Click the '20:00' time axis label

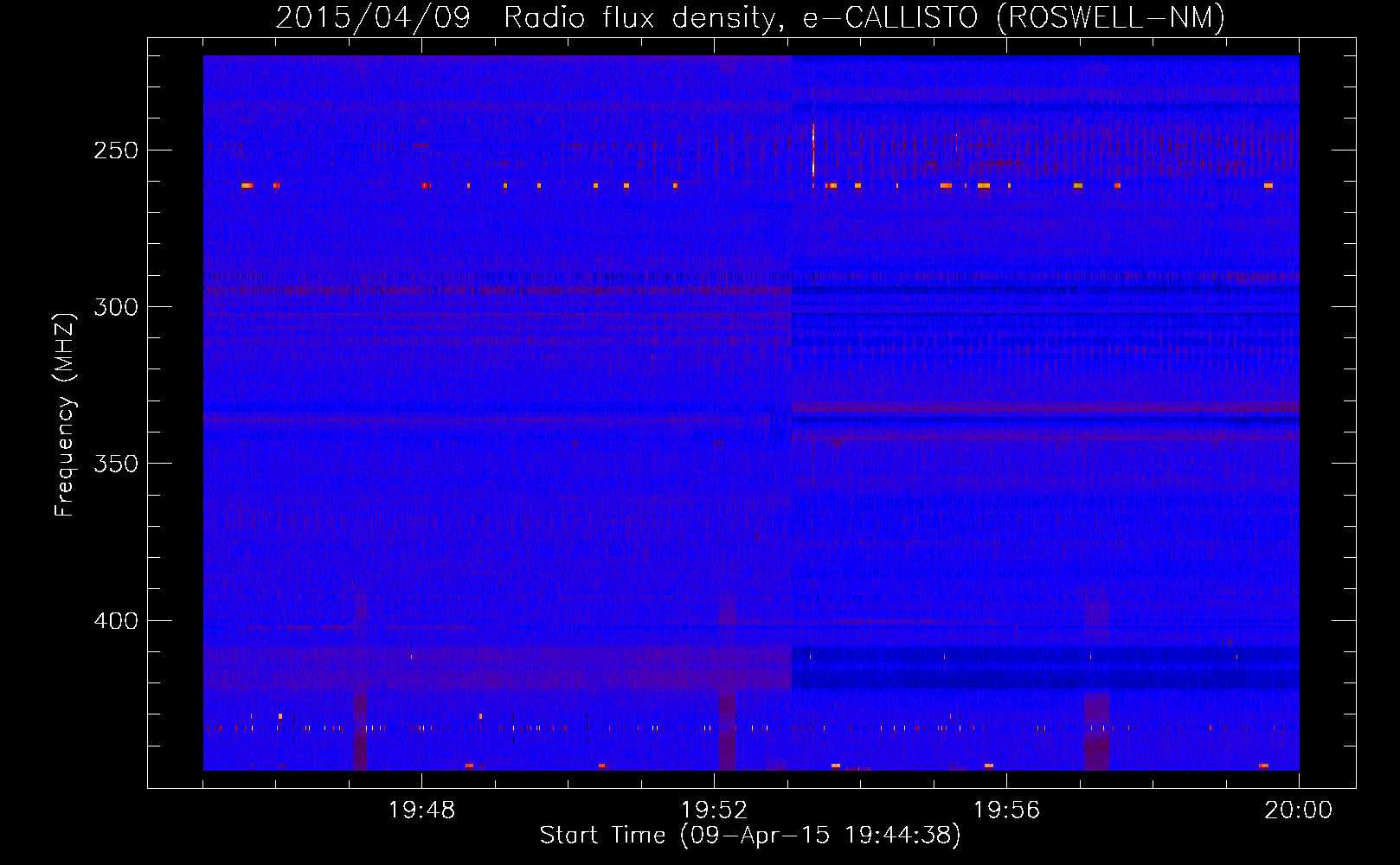[1298, 811]
